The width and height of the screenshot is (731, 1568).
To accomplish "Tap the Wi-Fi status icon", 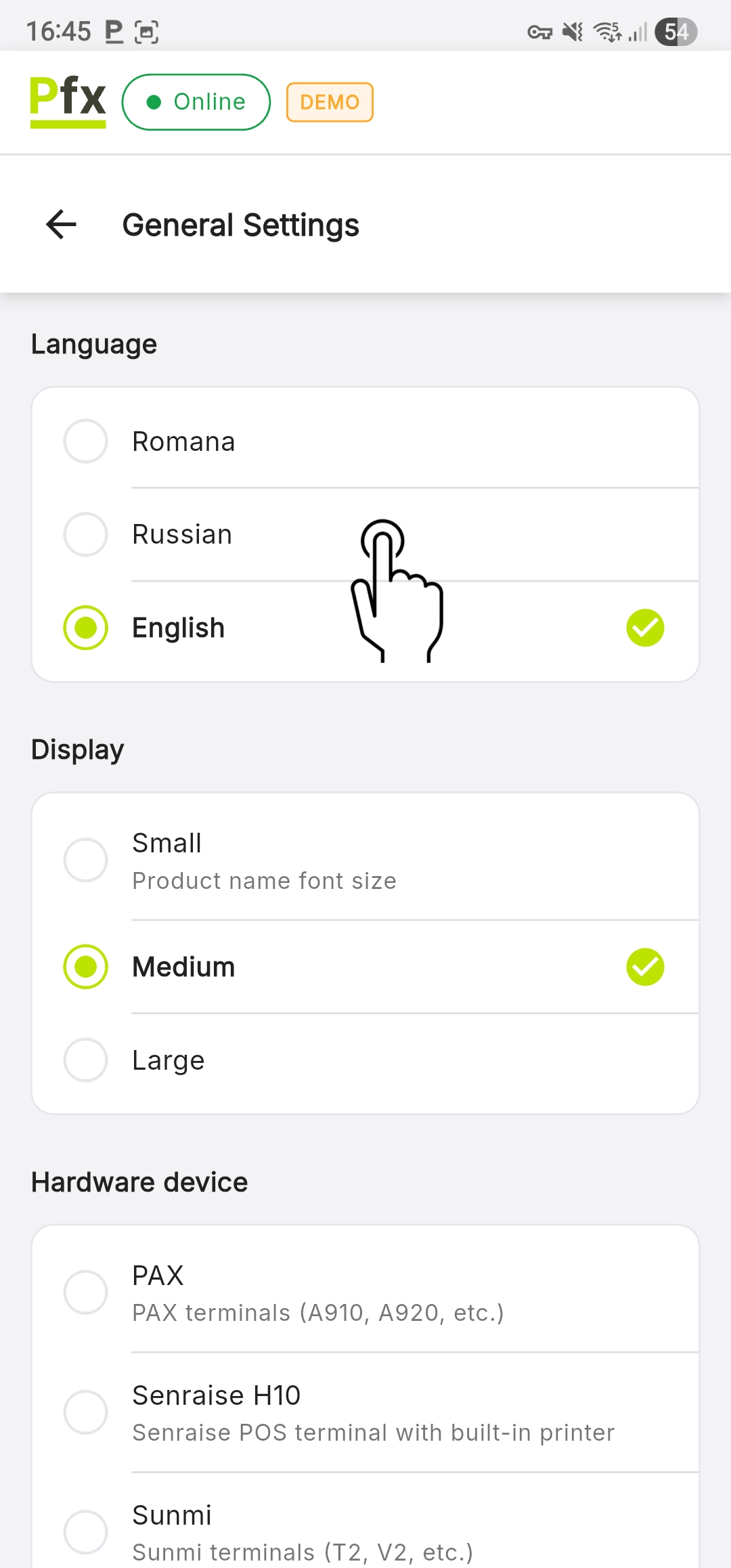I will point(607,32).
